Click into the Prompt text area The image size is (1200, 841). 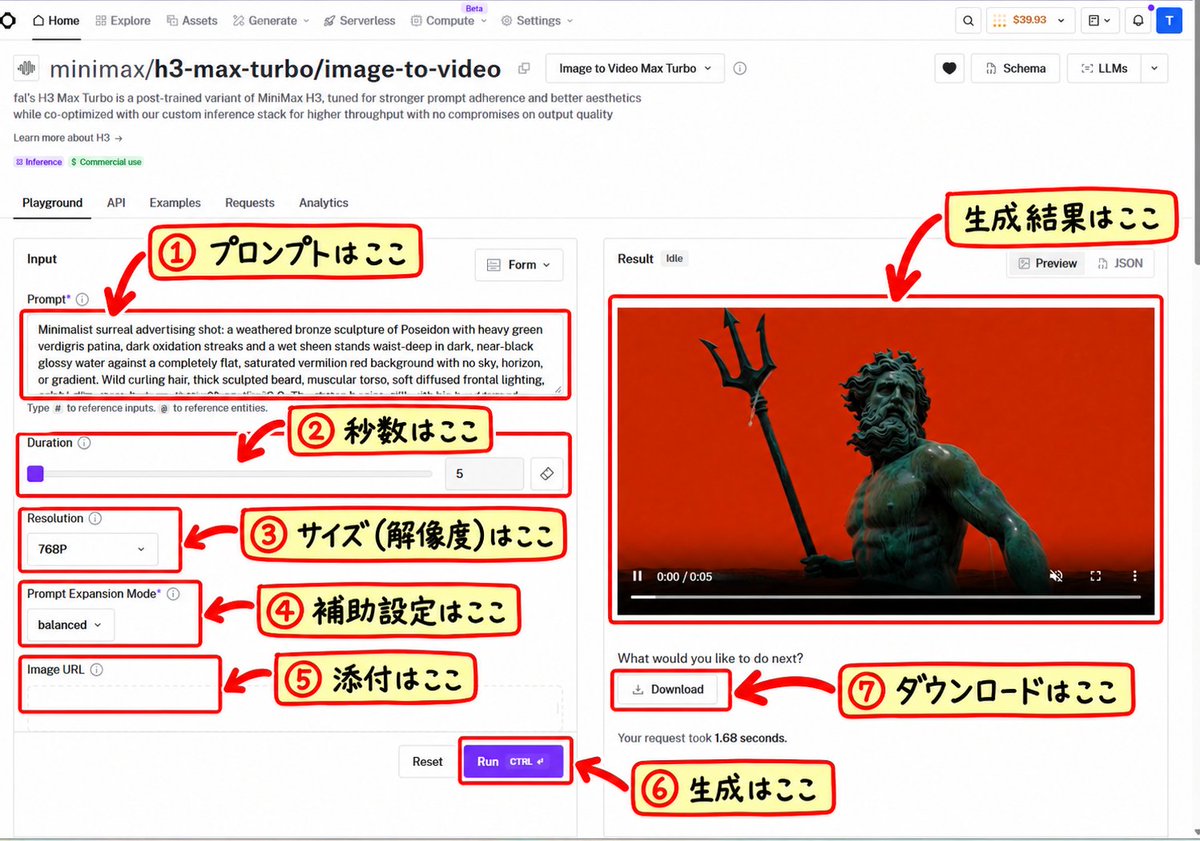(295, 356)
